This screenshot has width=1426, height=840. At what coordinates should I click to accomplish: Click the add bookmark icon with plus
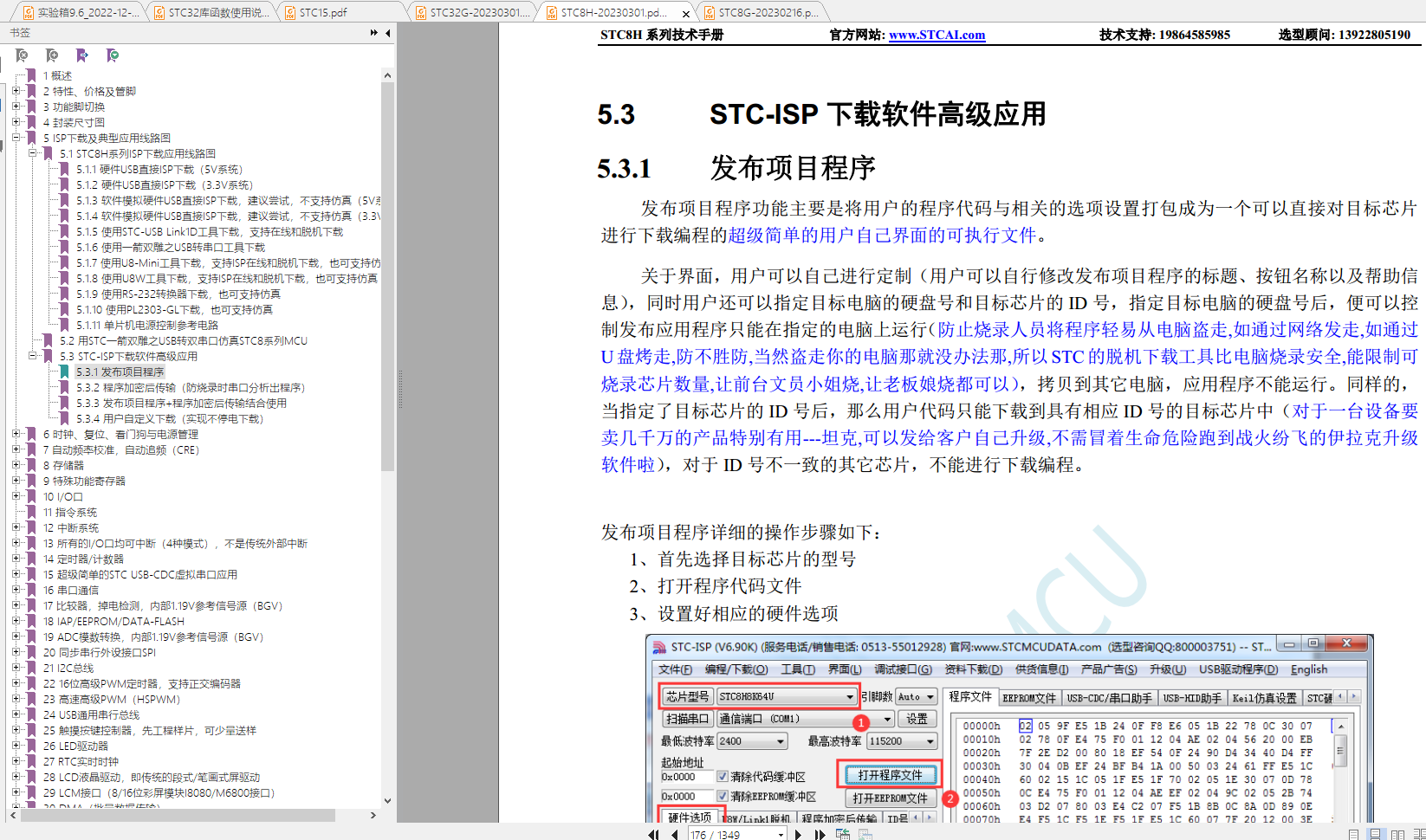coord(52,55)
